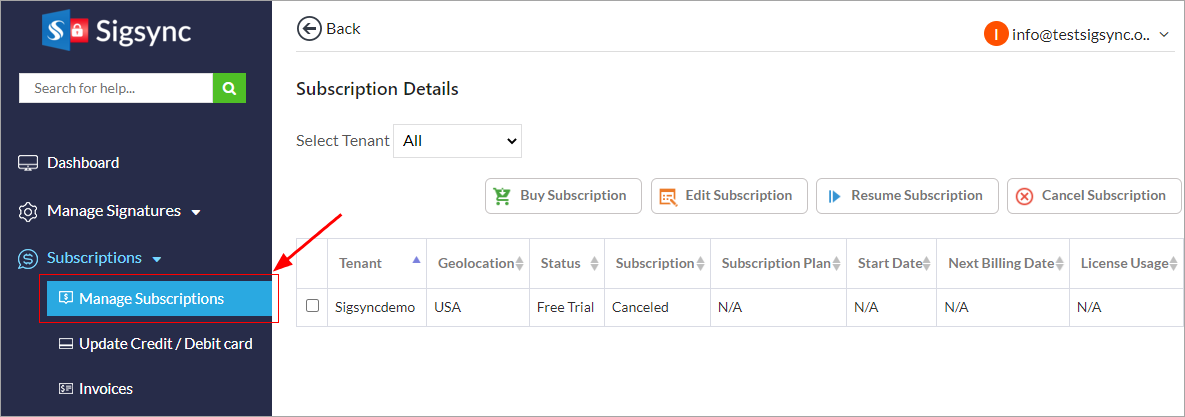The width and height of the screenshot is (1185, 417).
Task: Click the Subscriptions S icon
Action: coord(28,259)
